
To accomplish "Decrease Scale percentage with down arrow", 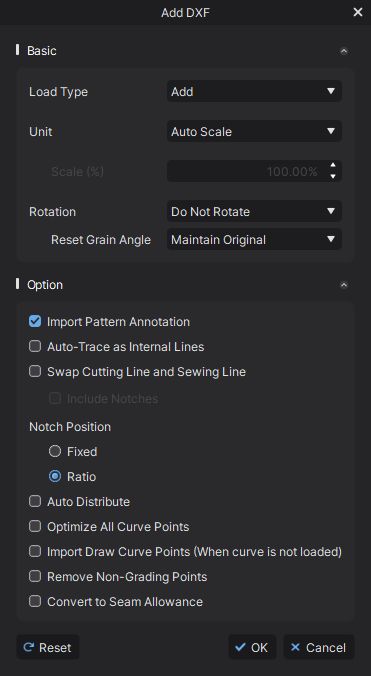I will click(333, 176).
